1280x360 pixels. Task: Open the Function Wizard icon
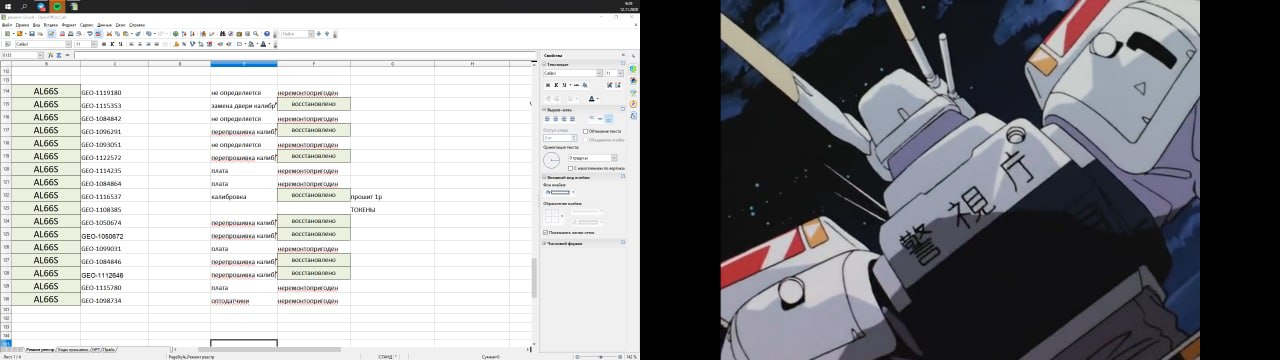50,55
